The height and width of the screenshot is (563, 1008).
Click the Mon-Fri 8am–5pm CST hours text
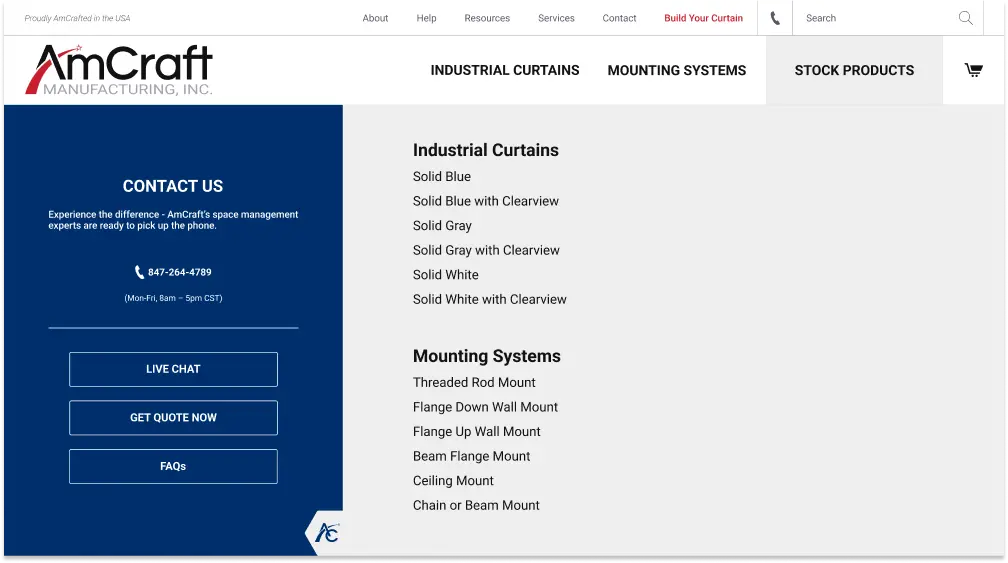(x=173, y=298)
